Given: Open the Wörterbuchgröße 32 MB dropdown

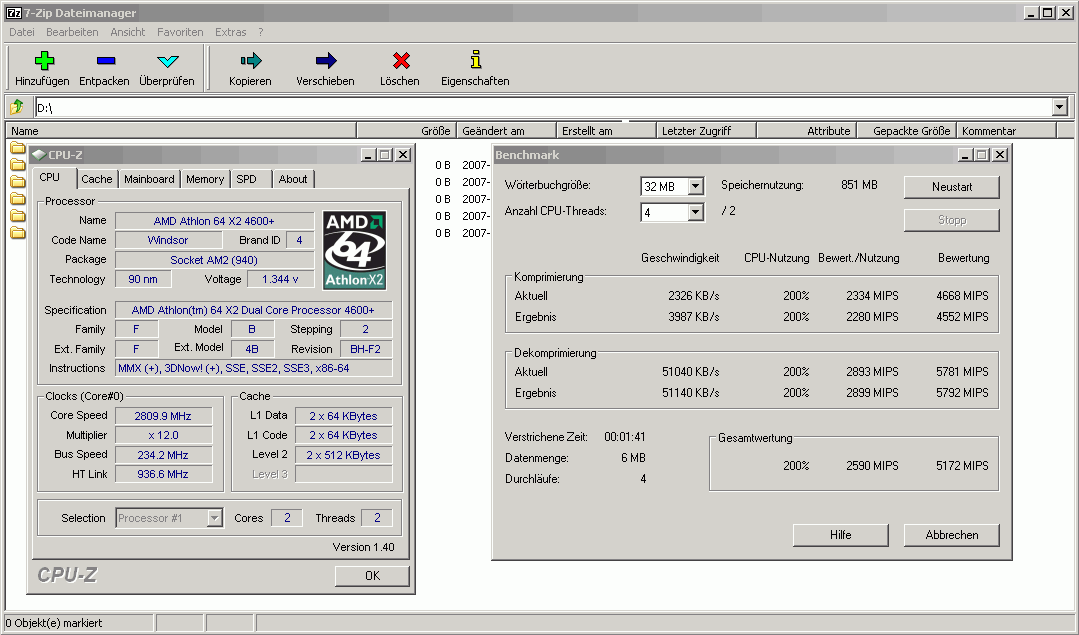Looking at the screenshot, I should pyautogui.click(x=696, y=186).
